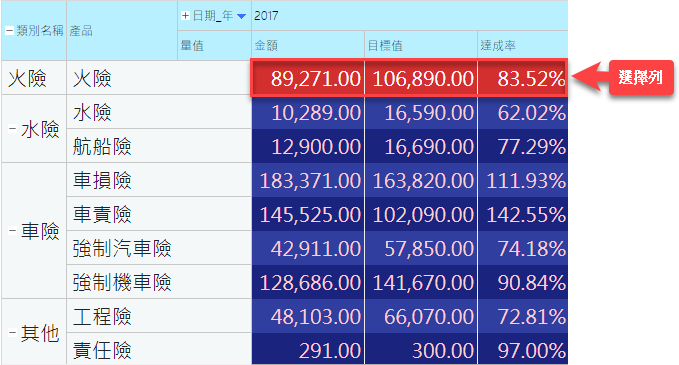Screen dimensions: 679x365
Task: Select the 工程險 product row
Action: pyautogui.click(x=159, y=316)
